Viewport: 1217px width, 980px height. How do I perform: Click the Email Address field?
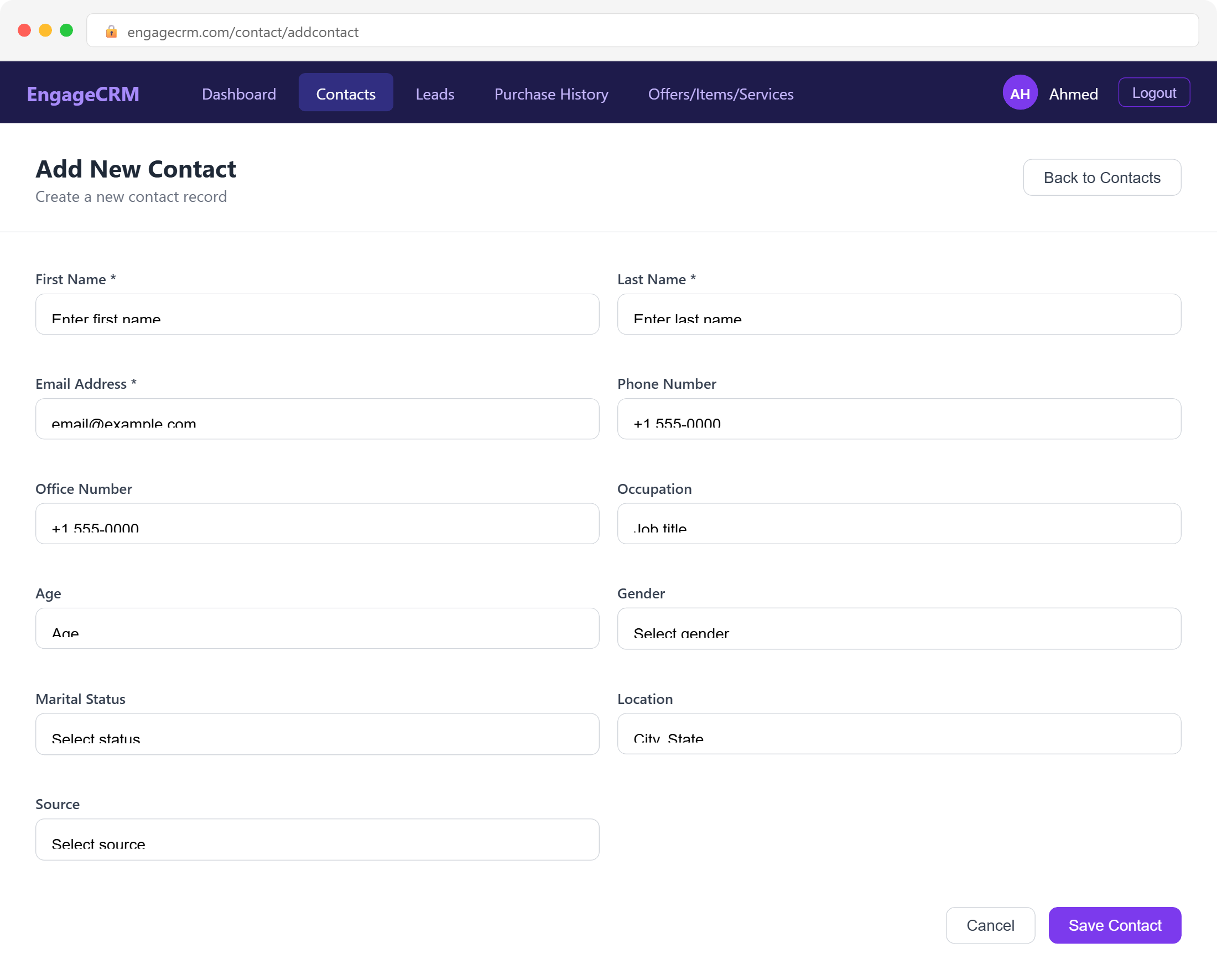pos(317,419)
